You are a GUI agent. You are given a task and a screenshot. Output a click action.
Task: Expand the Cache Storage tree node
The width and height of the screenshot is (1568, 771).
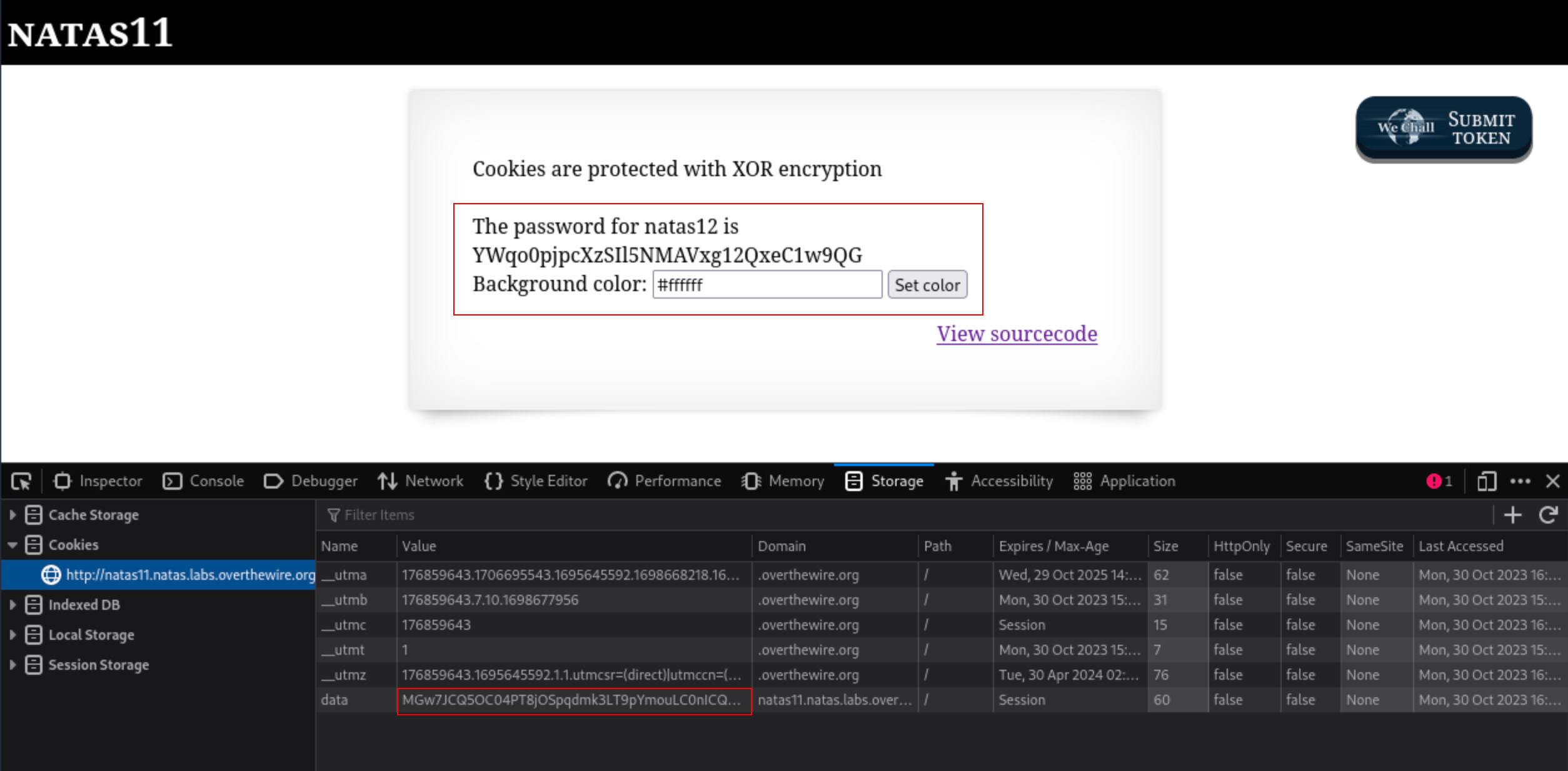pos(13,515)
